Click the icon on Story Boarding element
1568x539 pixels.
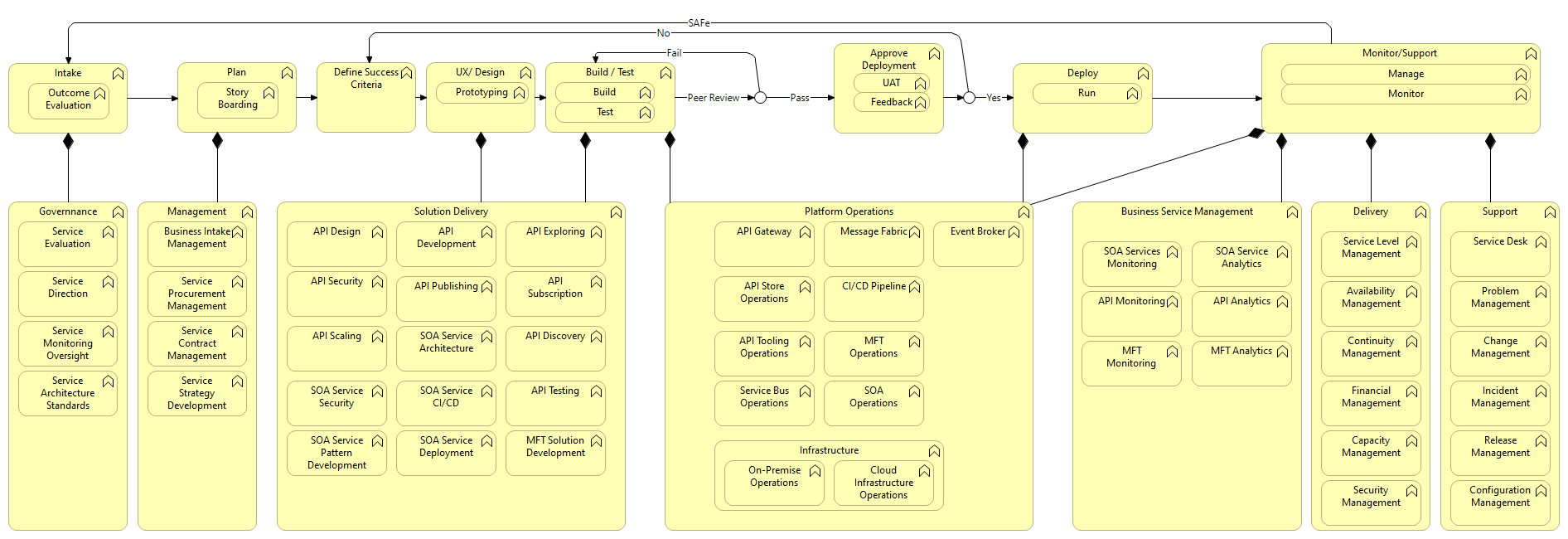tap(269, 93)
